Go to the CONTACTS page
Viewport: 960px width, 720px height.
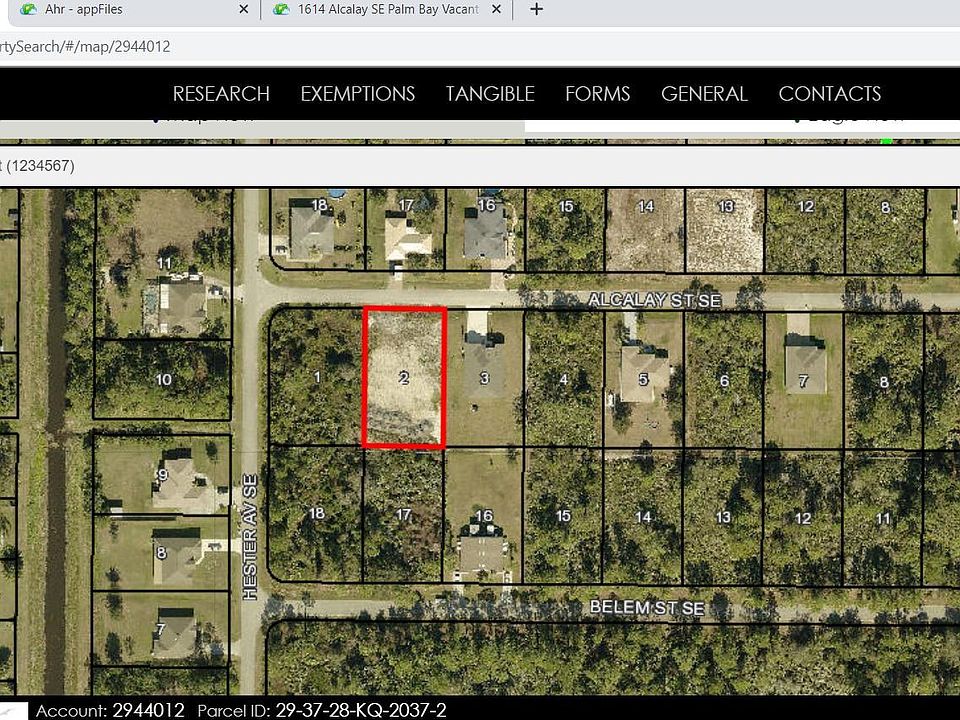[x=830, y=94]
